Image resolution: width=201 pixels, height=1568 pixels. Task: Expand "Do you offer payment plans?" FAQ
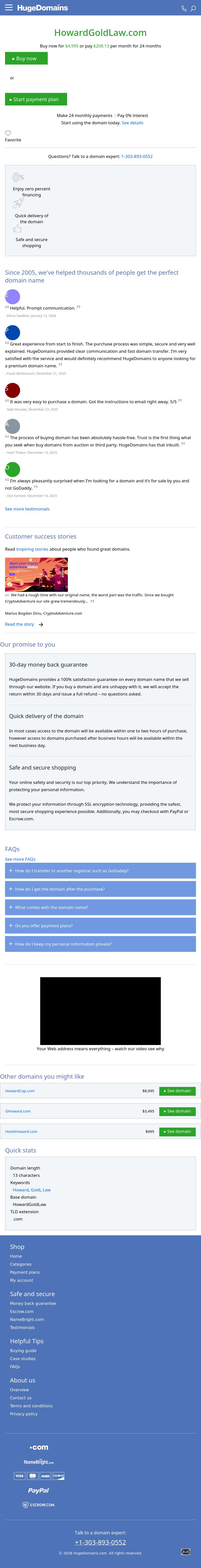click(x=100, y=926)
